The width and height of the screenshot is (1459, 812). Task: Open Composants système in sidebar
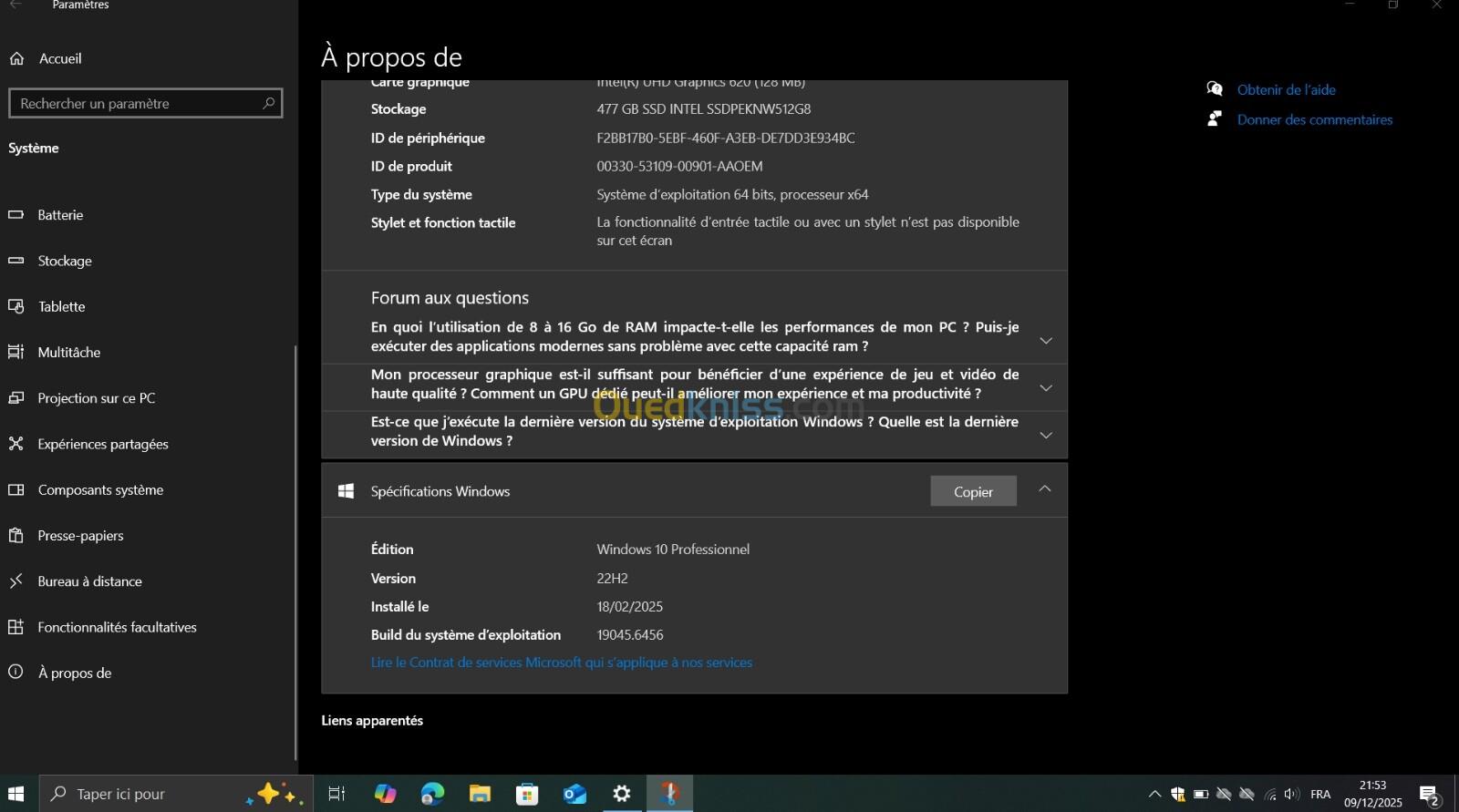pos(100,489)
